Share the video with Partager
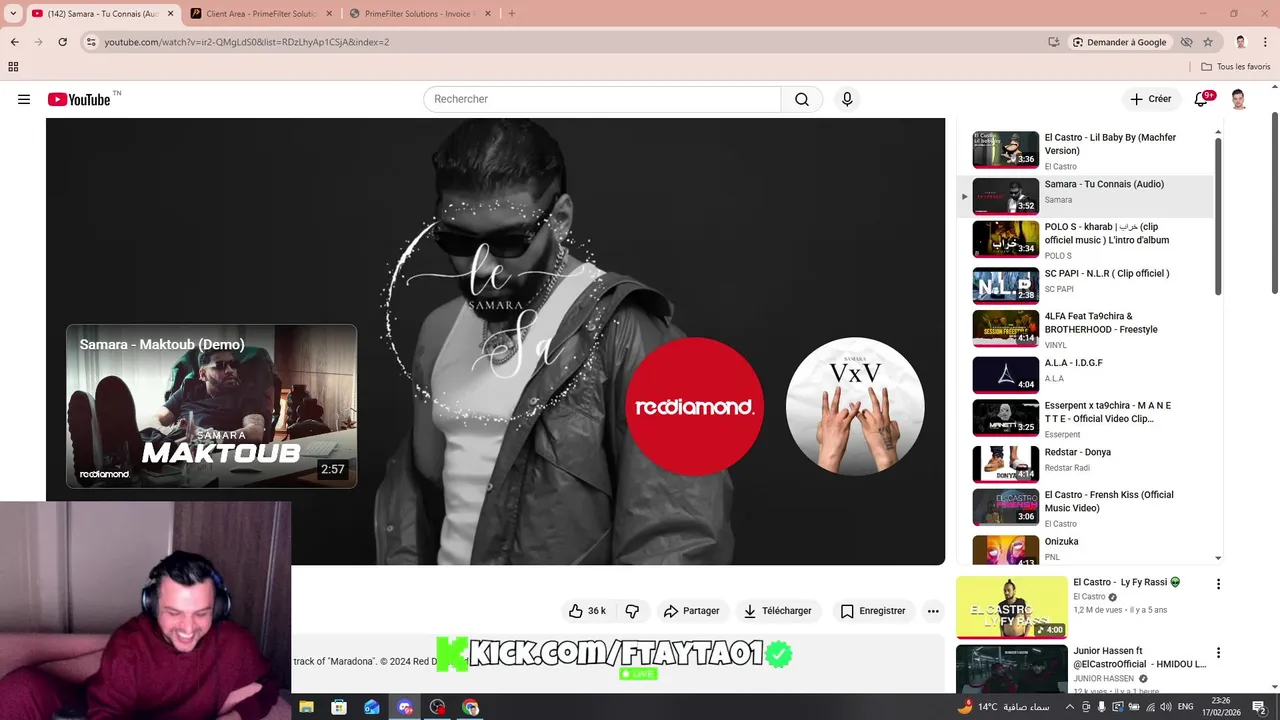1280x720 pixels. click(692, 611)
